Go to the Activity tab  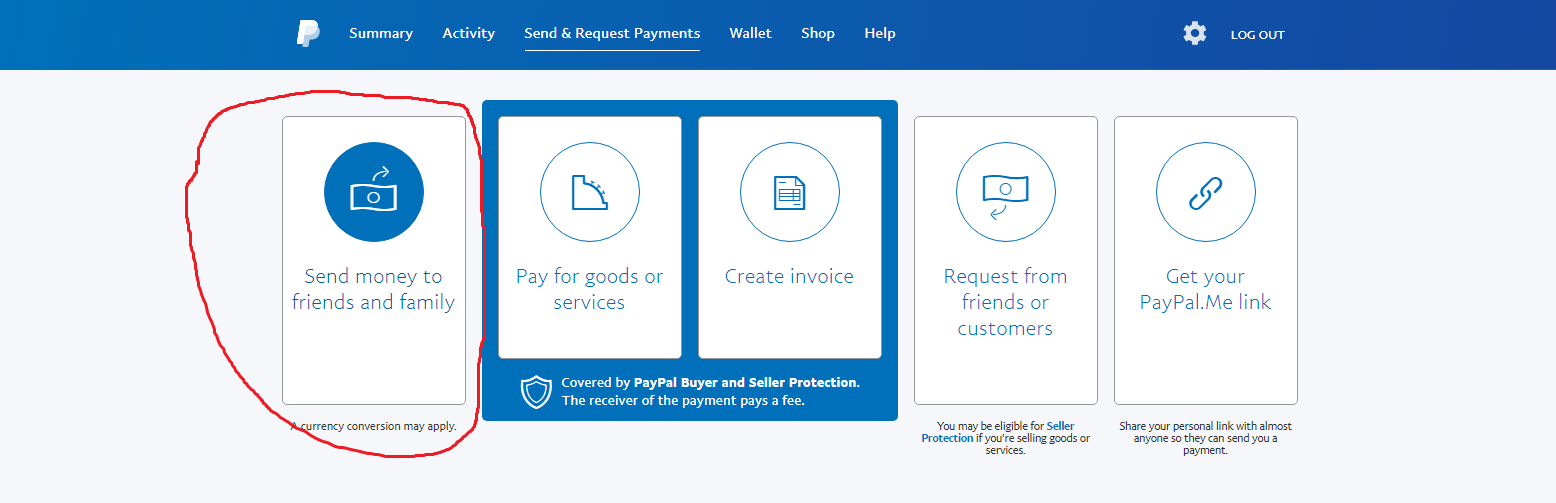[x=469, y=33]
